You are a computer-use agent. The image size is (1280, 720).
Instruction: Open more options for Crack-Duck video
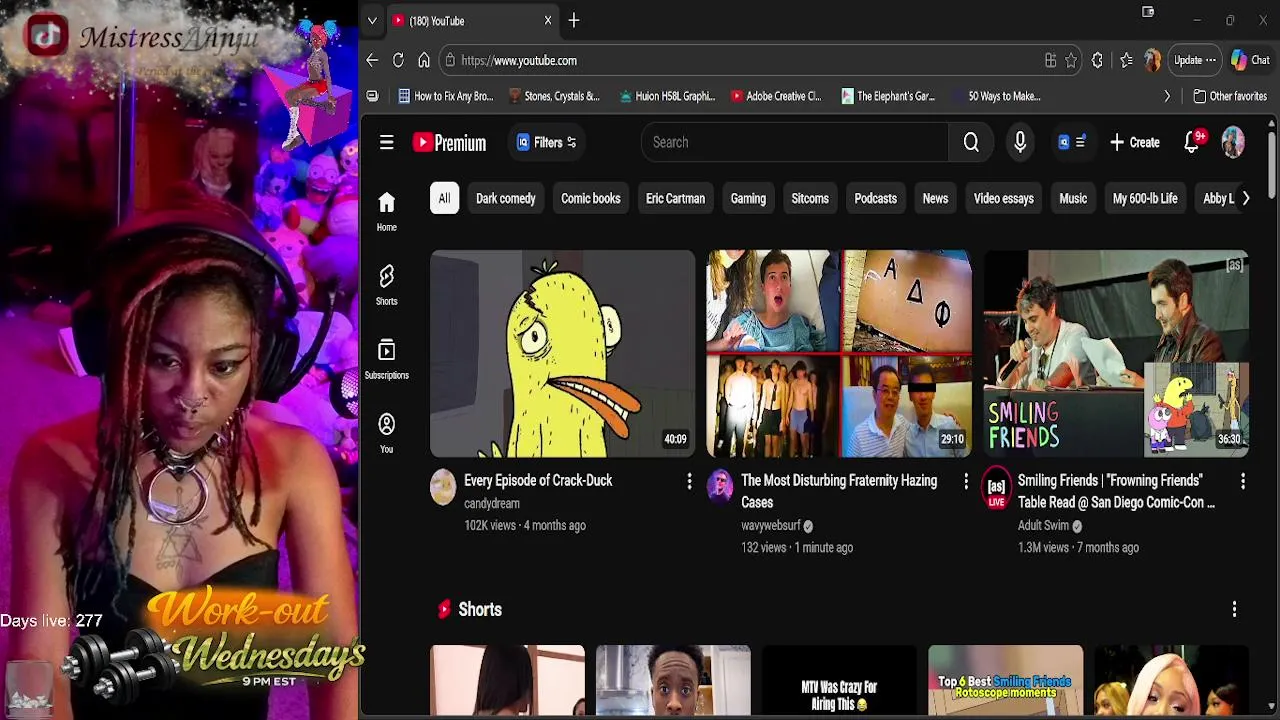point(689,482)
